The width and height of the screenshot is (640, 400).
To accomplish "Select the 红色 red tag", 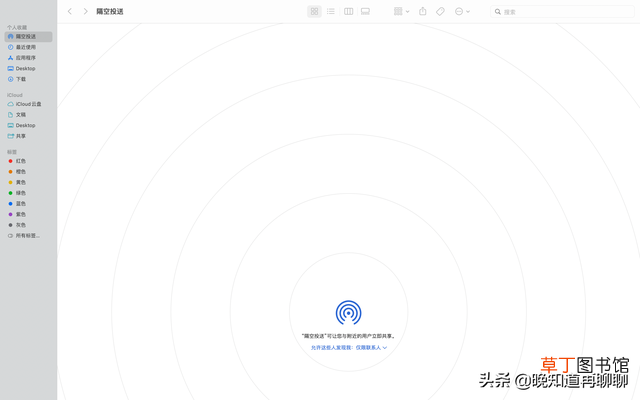I will click(29, 161).
